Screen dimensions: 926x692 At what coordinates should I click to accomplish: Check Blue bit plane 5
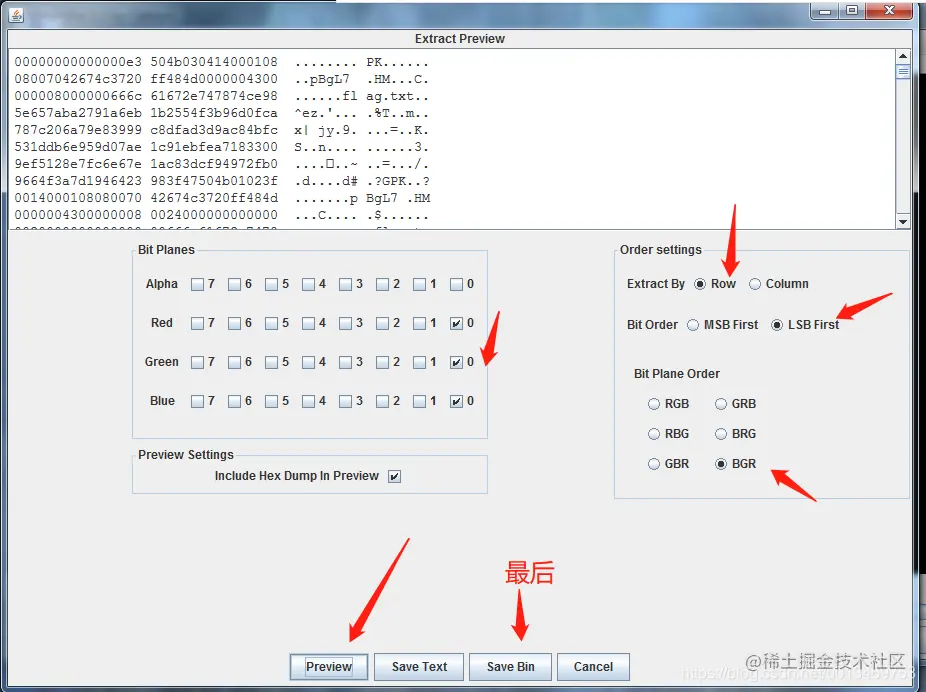[271, 402]
